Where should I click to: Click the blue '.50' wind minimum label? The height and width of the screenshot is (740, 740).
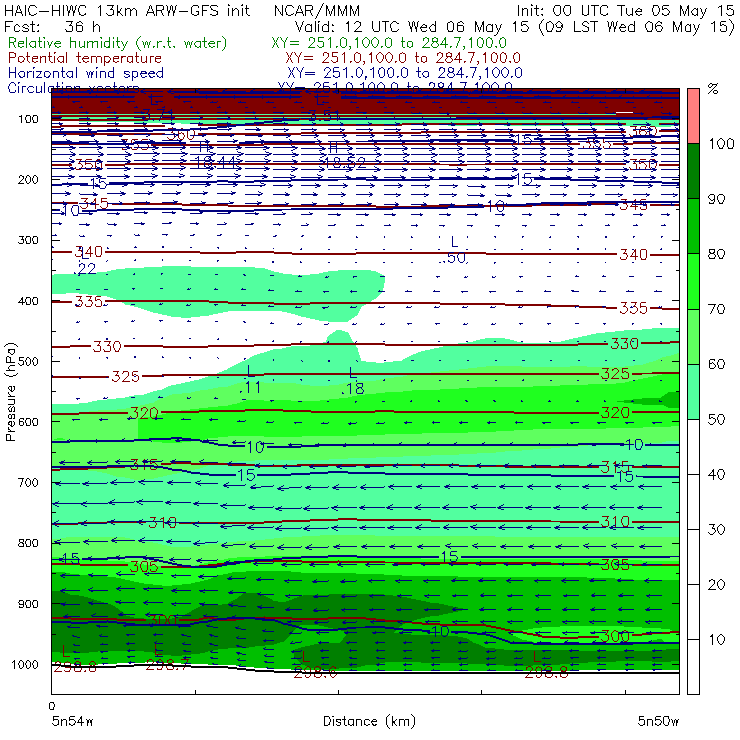click(453, 258)
